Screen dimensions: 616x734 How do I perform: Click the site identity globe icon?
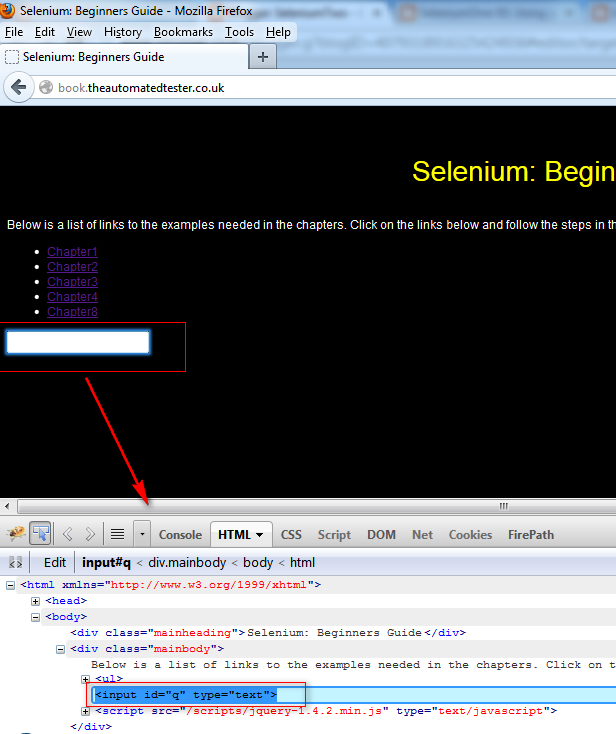point(46,88)
